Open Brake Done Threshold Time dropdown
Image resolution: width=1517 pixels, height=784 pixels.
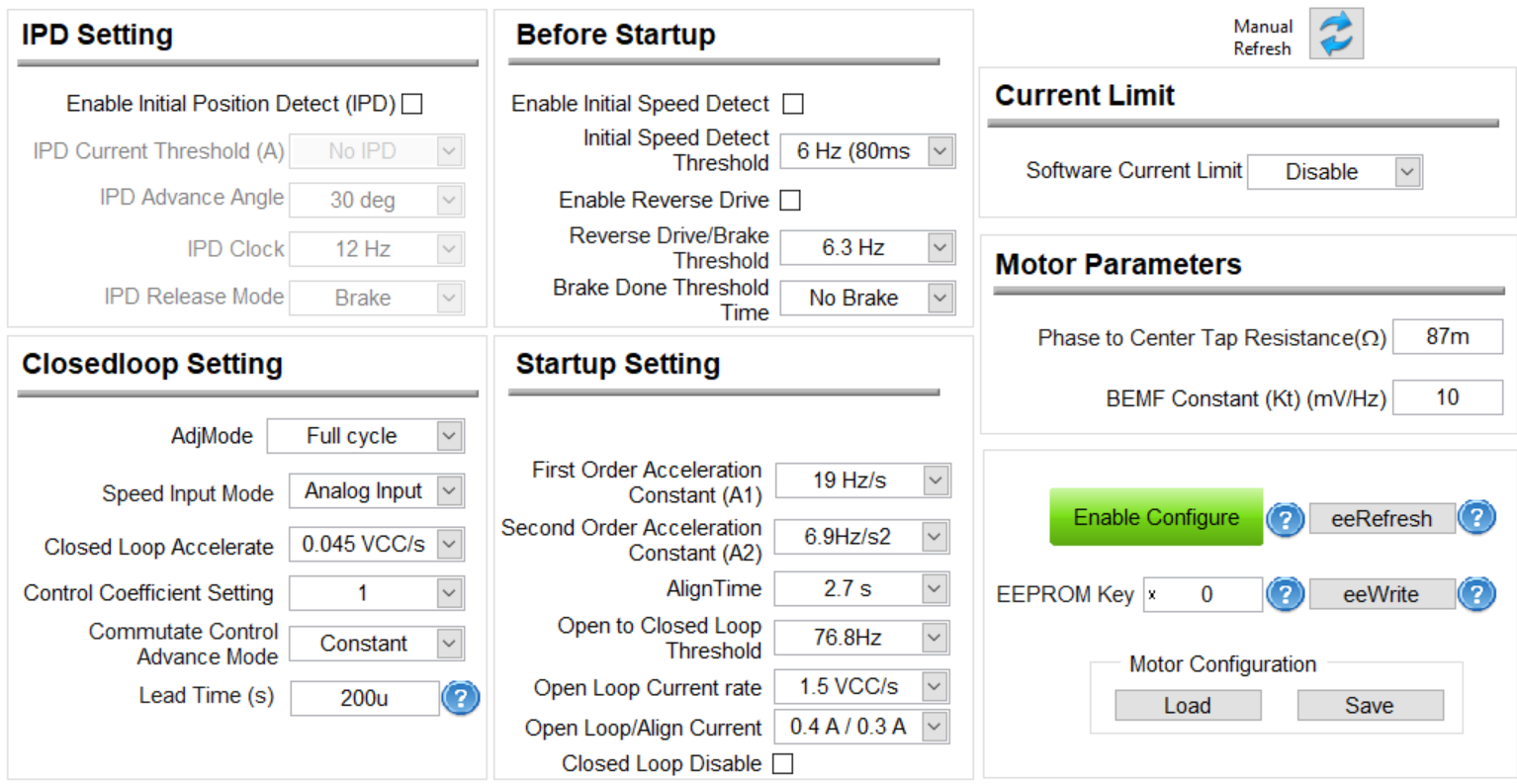(867, 298)
